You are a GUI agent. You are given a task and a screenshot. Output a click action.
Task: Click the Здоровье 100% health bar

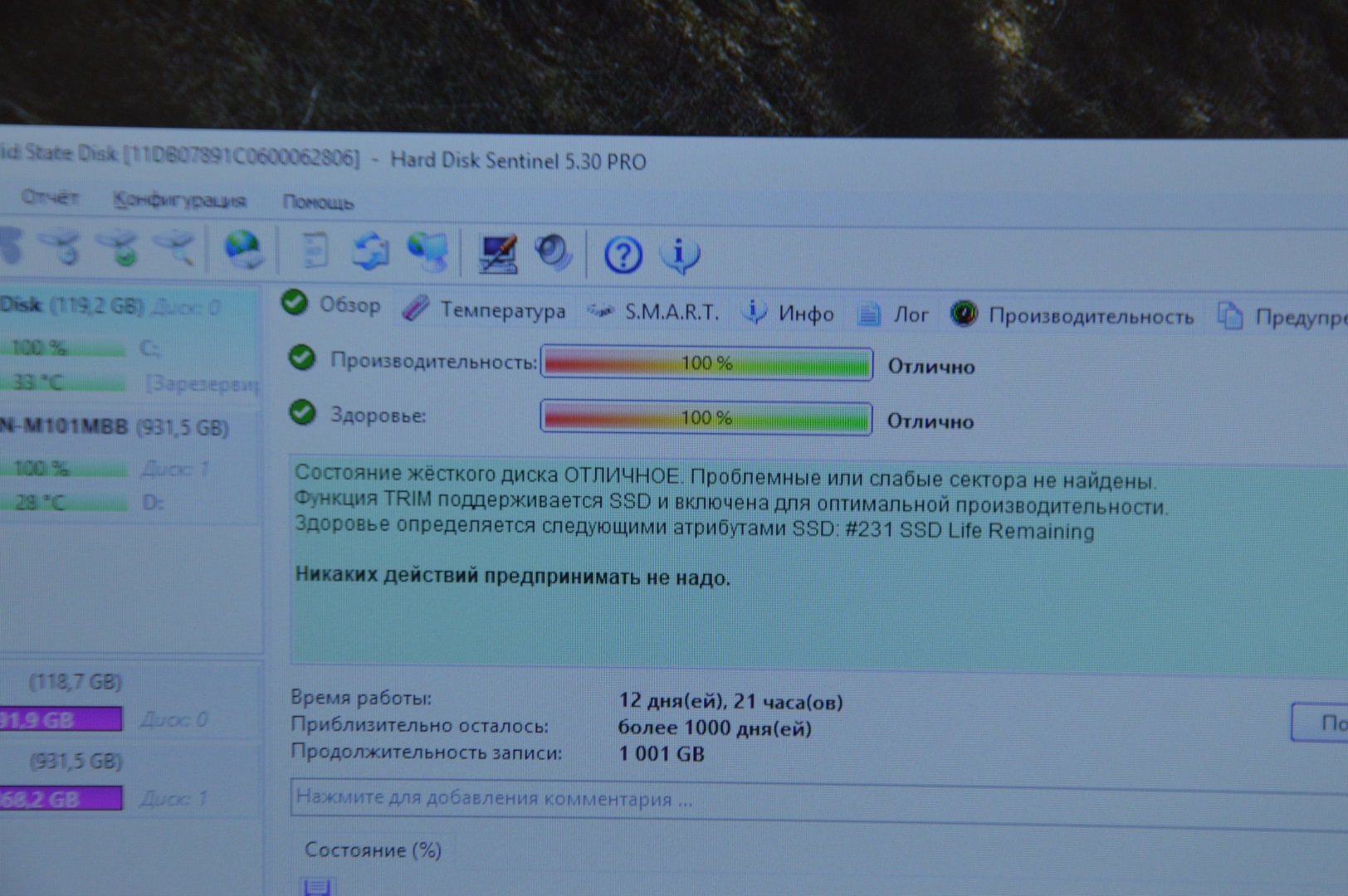(706, 418)
